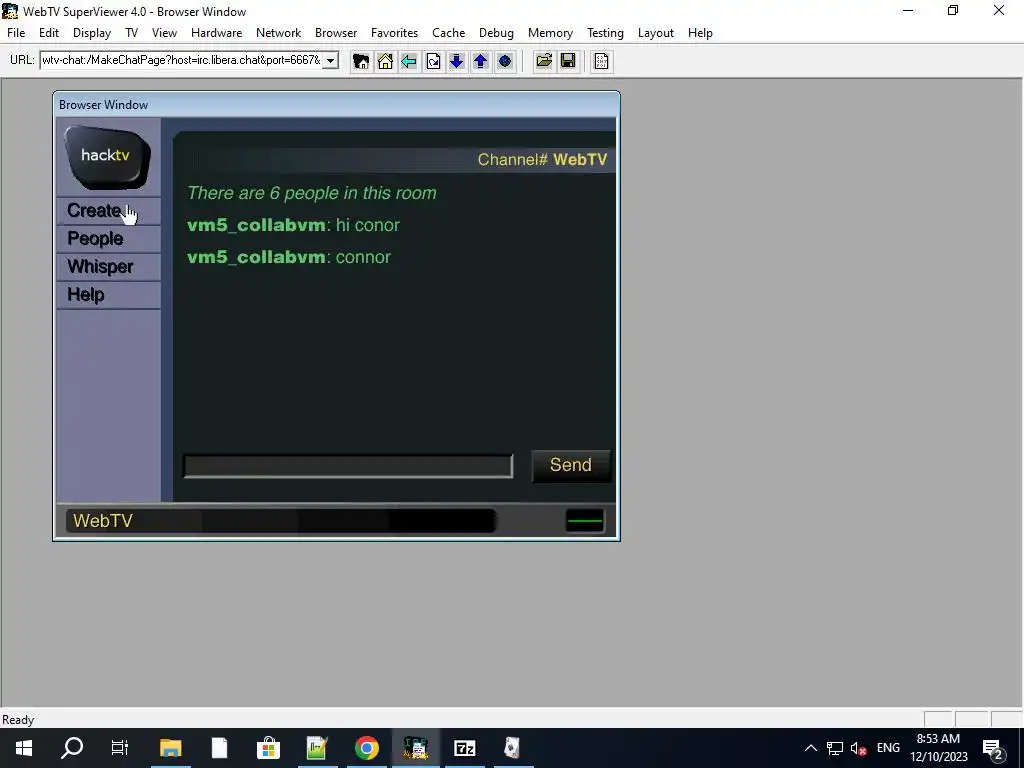Click Create in the chat sidebar

coord(108,211)
